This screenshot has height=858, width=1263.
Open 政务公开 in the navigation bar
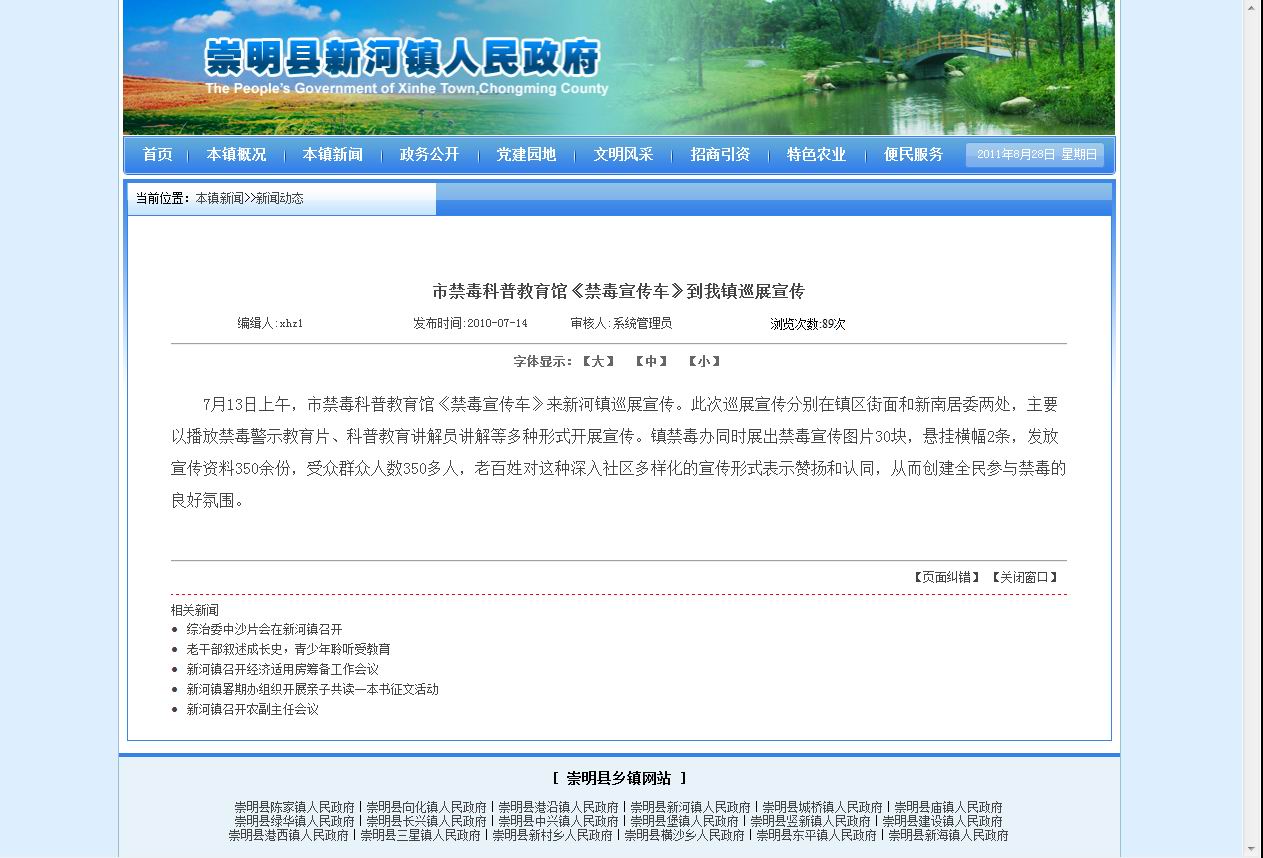429,155
